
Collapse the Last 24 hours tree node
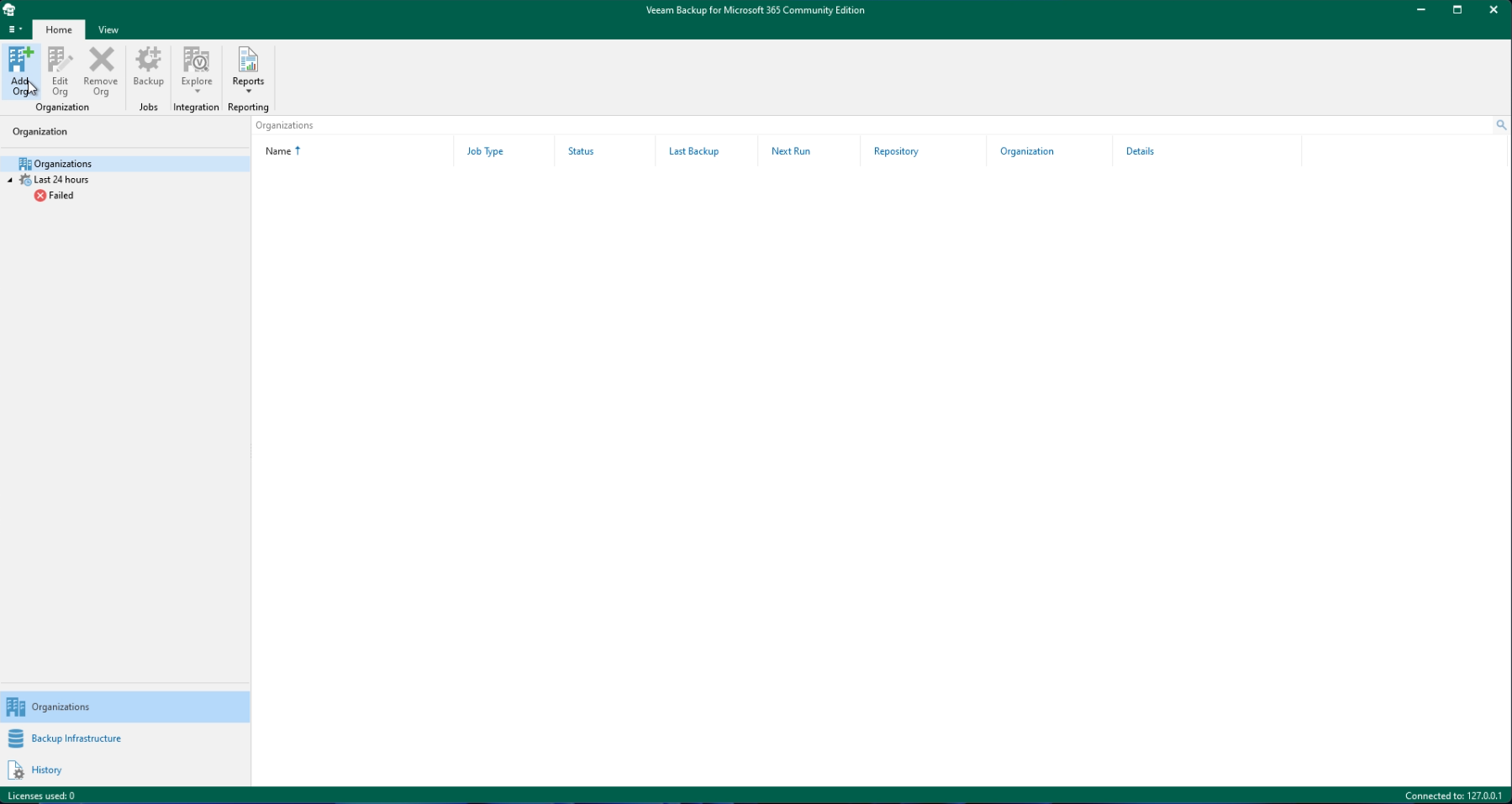[x=8, y=180]
